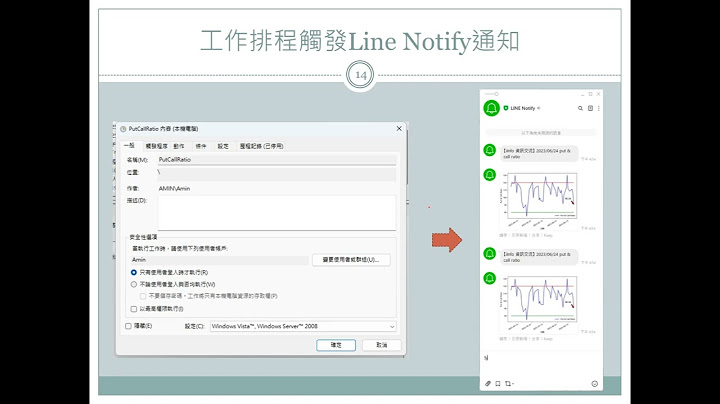
Task: Click the large LINE Notify bell avatar
Action: point(491,108)
